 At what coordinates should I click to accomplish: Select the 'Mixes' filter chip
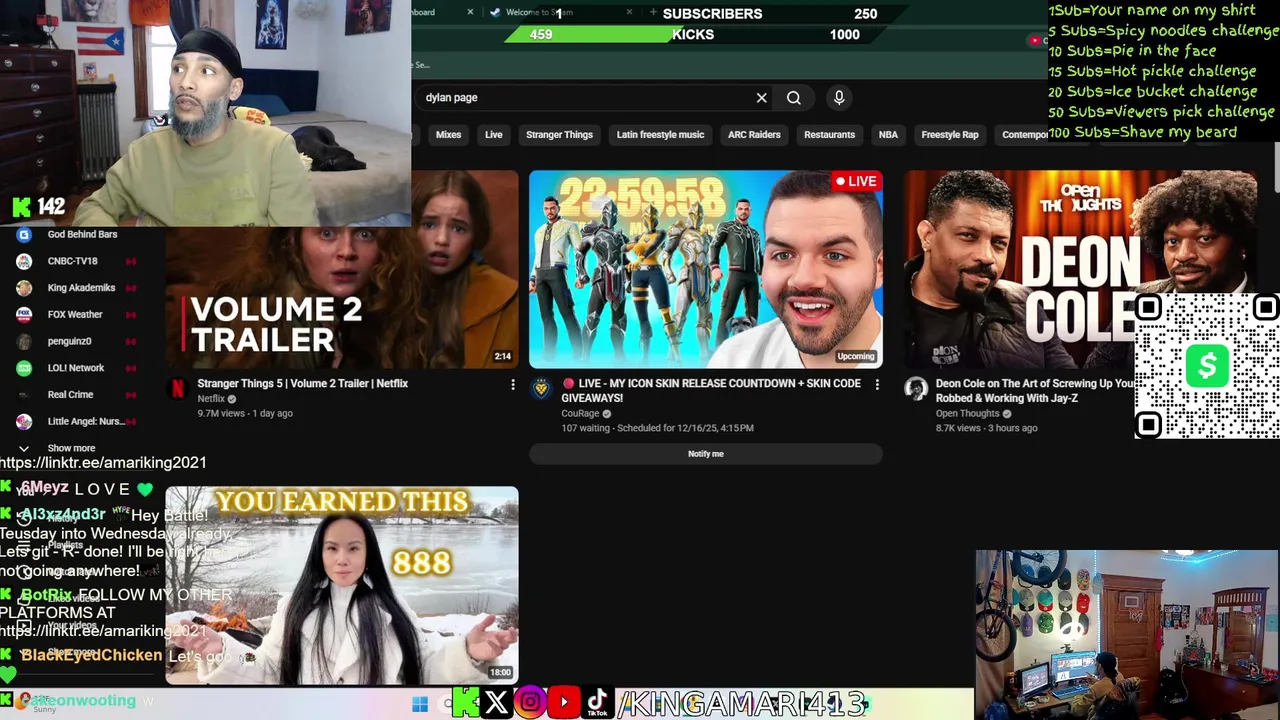point(448,134)
